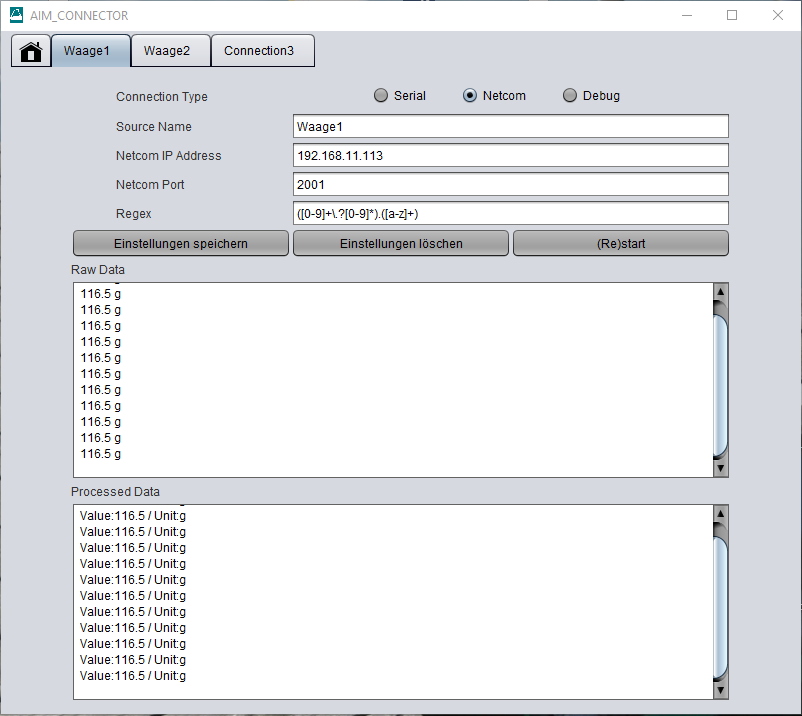Edit the Regex text field
This screenshot has height=716, width=802.
click(x=510, y=214)
